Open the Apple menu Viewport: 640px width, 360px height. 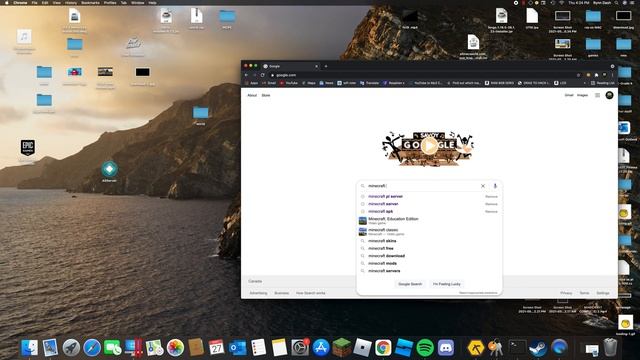(6, 2)
